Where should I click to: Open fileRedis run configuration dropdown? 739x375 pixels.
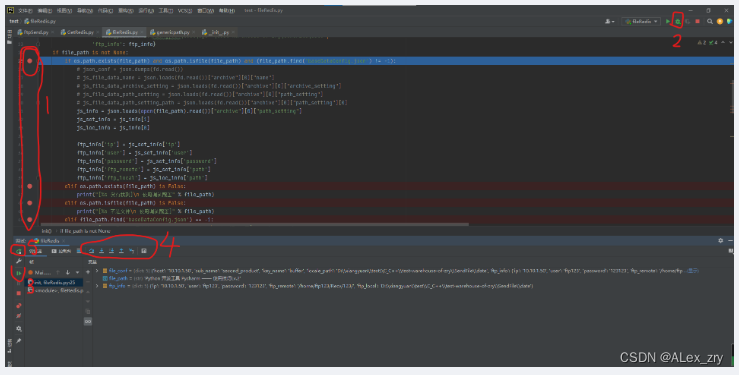(x=641, y=21)
